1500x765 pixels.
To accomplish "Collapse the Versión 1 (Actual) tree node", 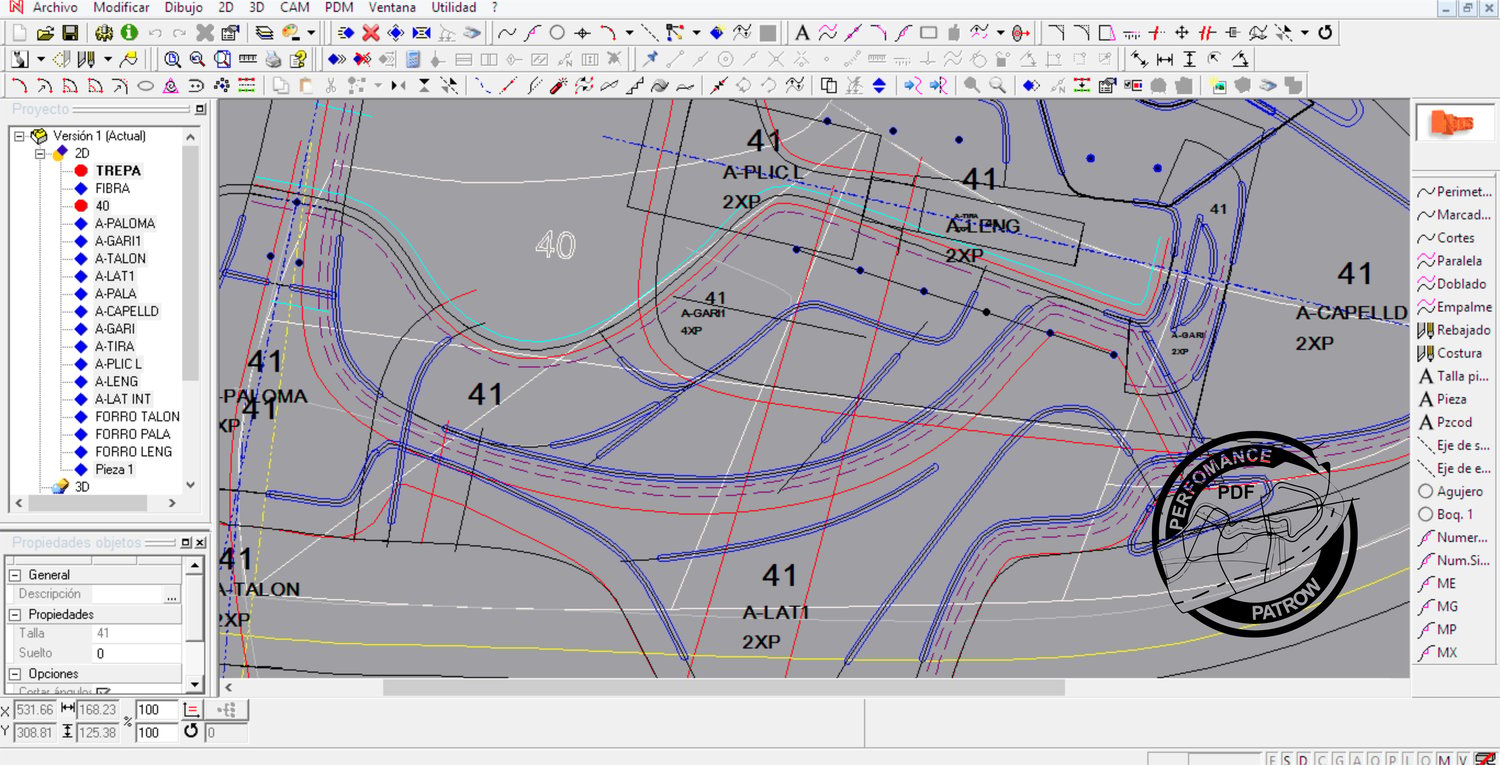I will (x=19, y=136).
